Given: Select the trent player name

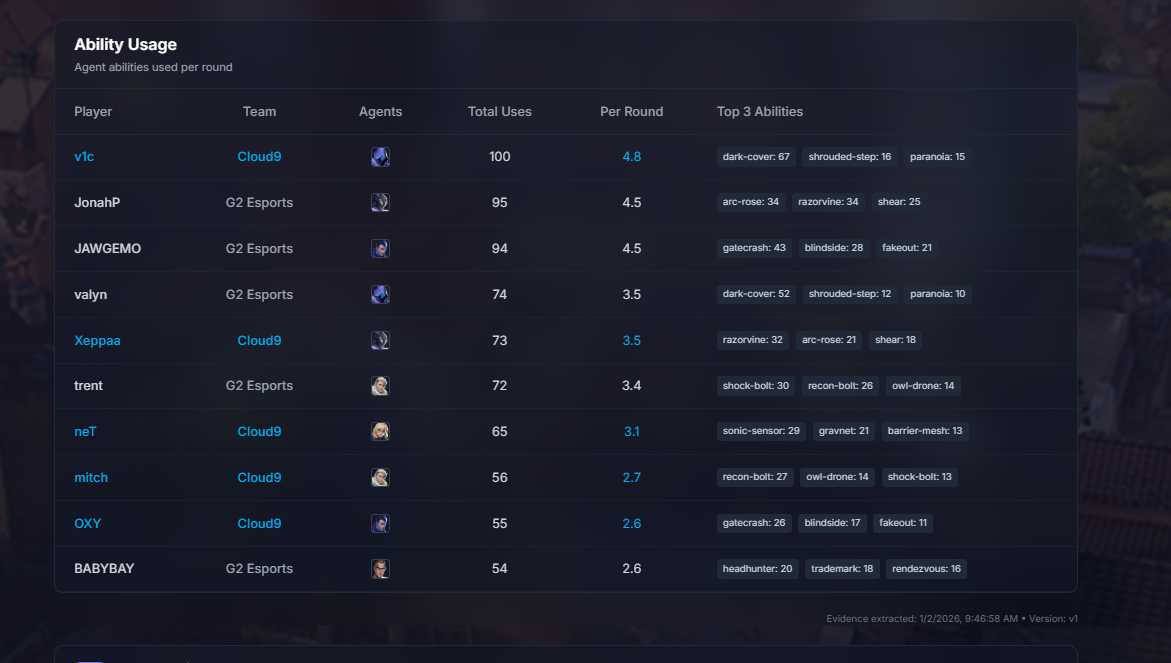Looking at the screenshot, I should coord(88,386).
